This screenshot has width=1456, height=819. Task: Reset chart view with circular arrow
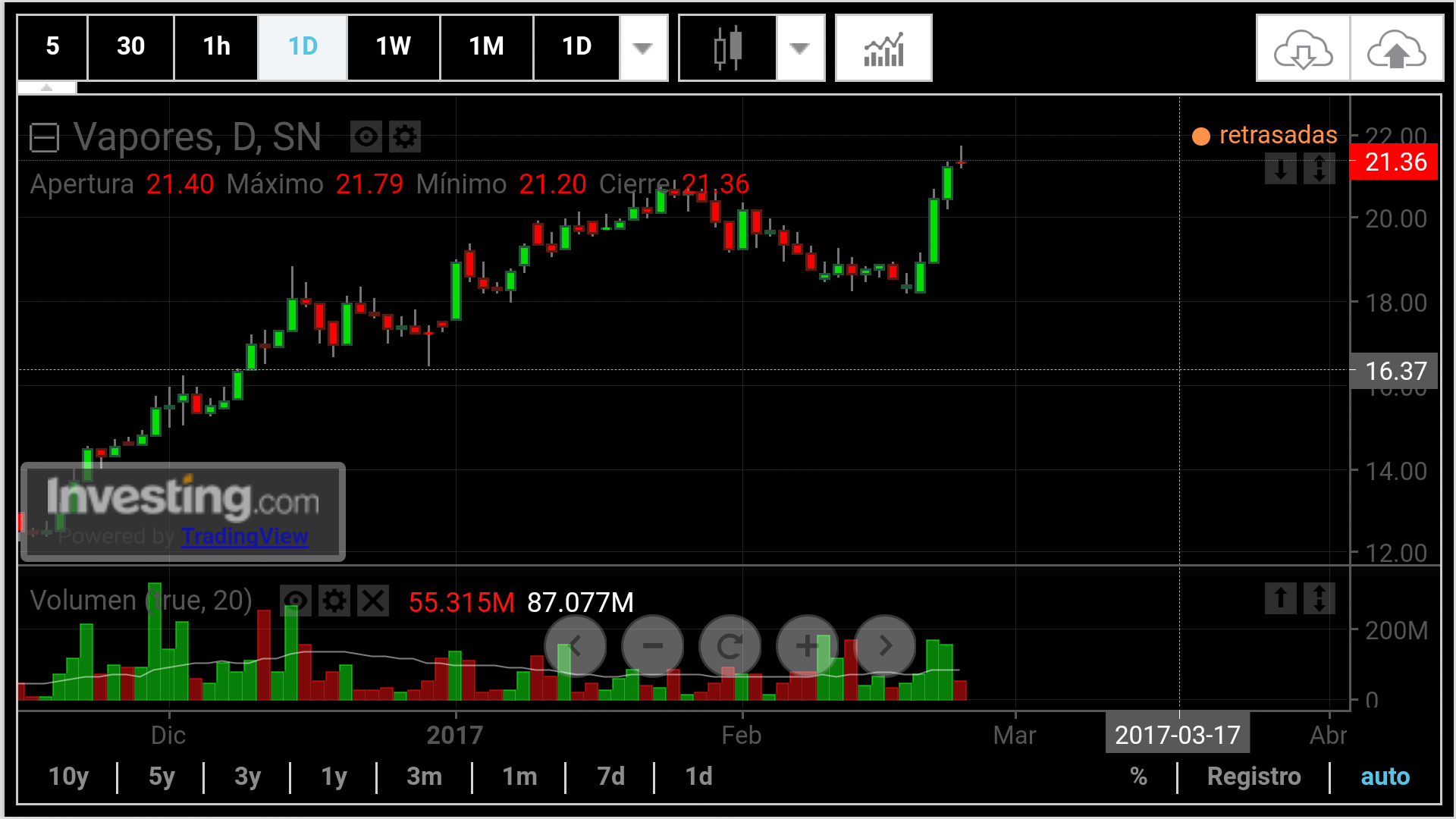(730, 646)
